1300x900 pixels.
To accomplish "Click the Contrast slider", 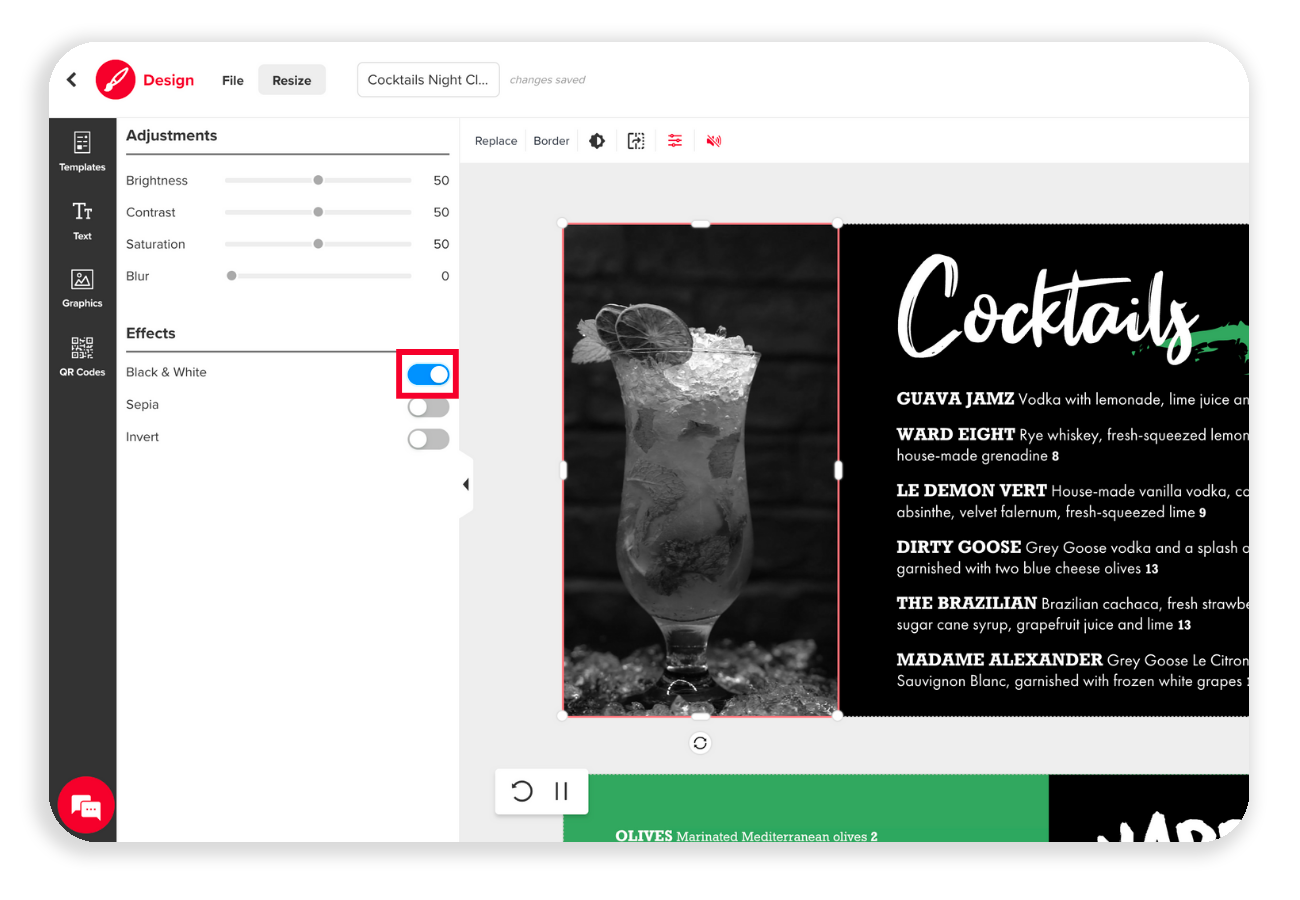I will pos(318,212).
